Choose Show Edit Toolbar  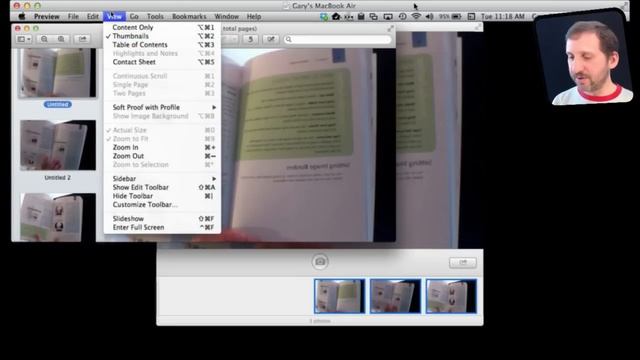click(162, 187)
